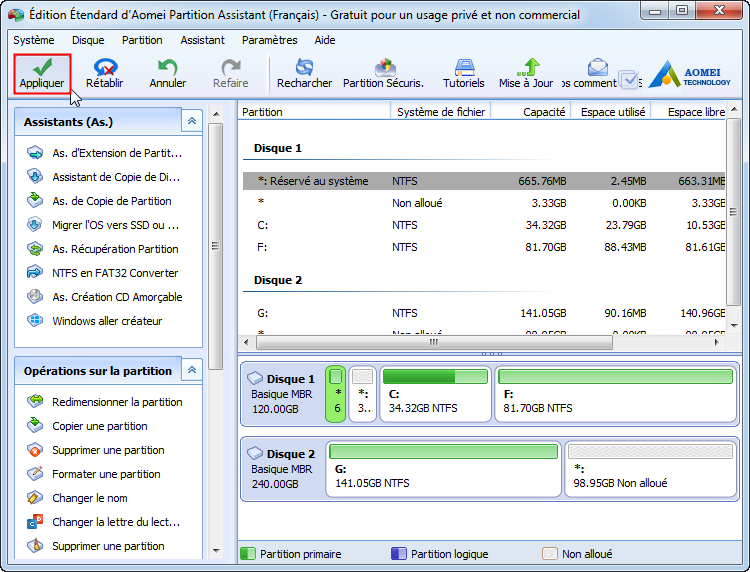Screen dimensions: 750x572
Task: Collapse Opérations sur la partition panel
Action: [x=192, y=370]
